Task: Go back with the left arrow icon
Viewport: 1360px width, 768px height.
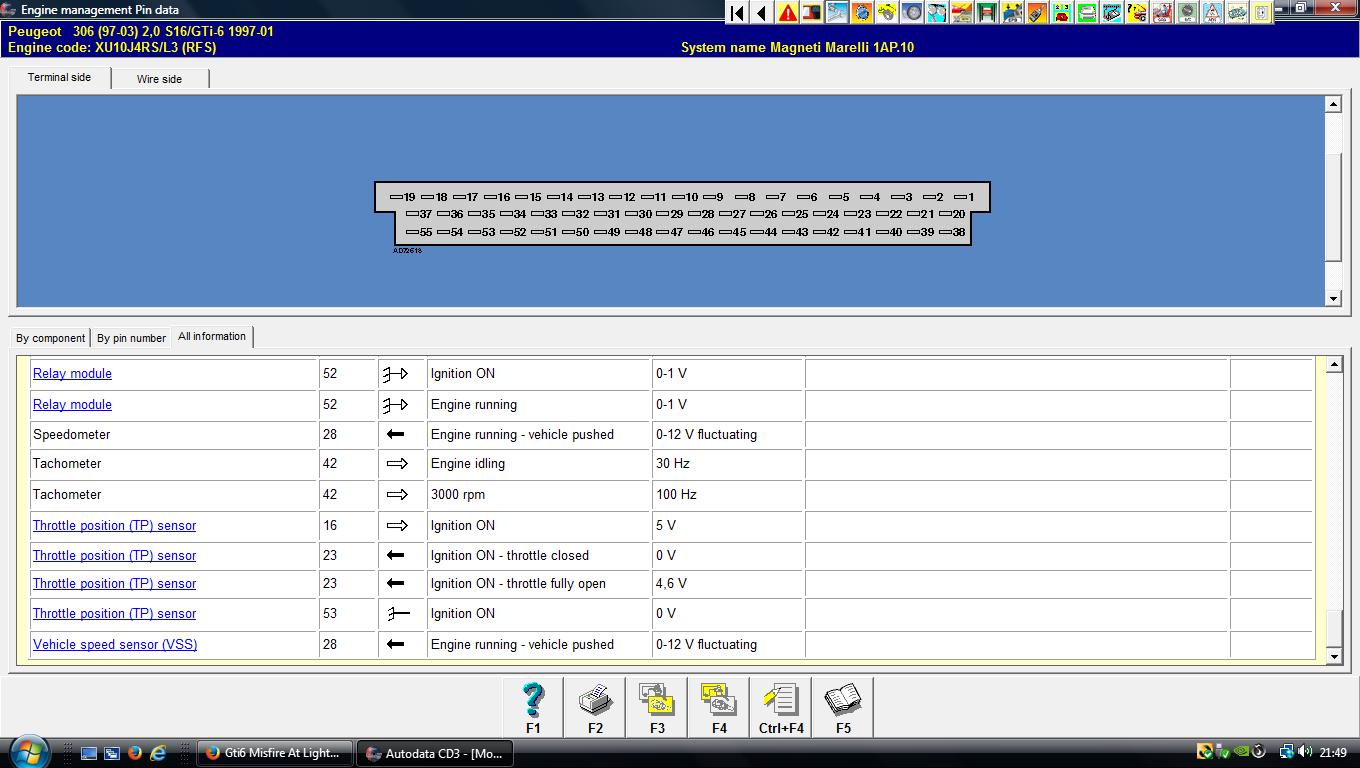Action: pyautogui.click(x=761, y=13)
